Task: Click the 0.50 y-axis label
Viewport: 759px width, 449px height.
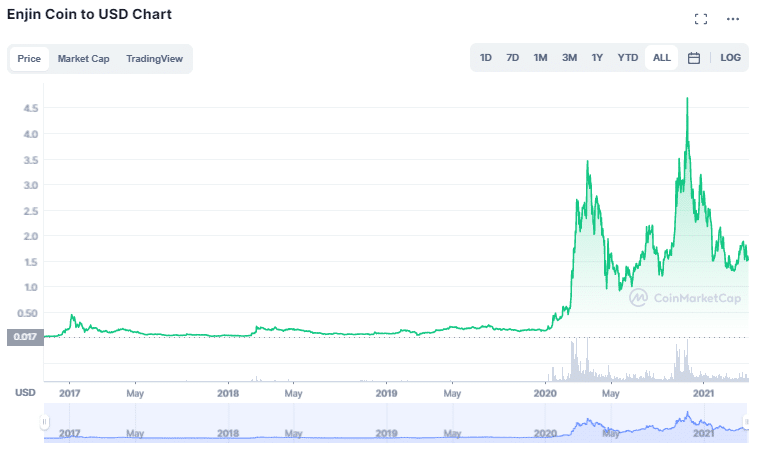Action: pos(28,313)
